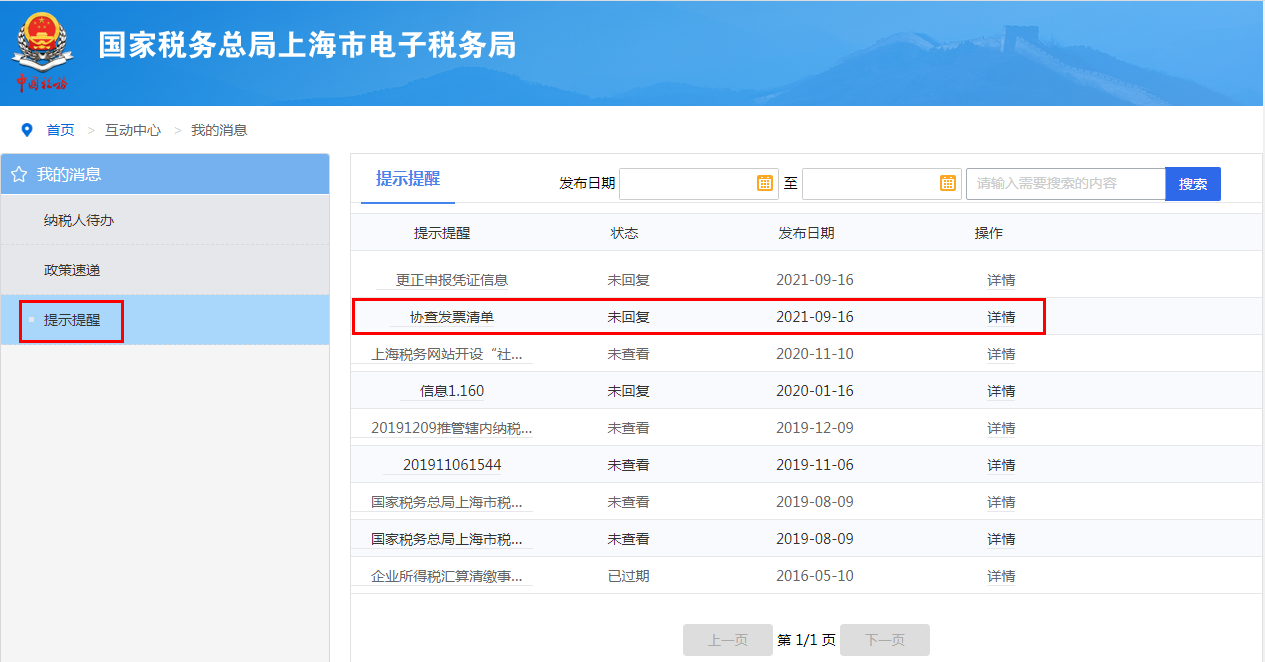Open 详情 for 更正申报凭证信息
This screenshot has height=662, width=1265.
tap(1001, 280)
